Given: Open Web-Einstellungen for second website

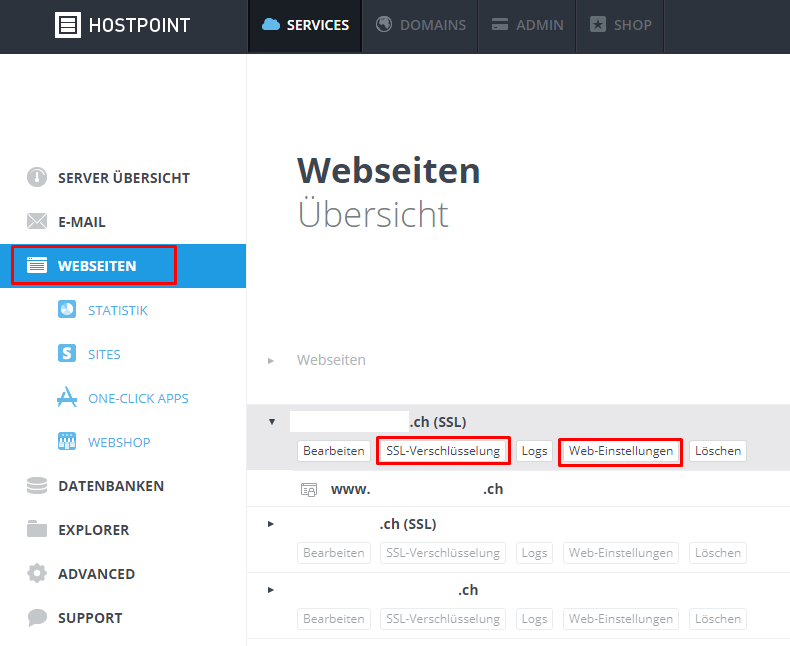Looking at the screenshot, I should click(621, 553).
